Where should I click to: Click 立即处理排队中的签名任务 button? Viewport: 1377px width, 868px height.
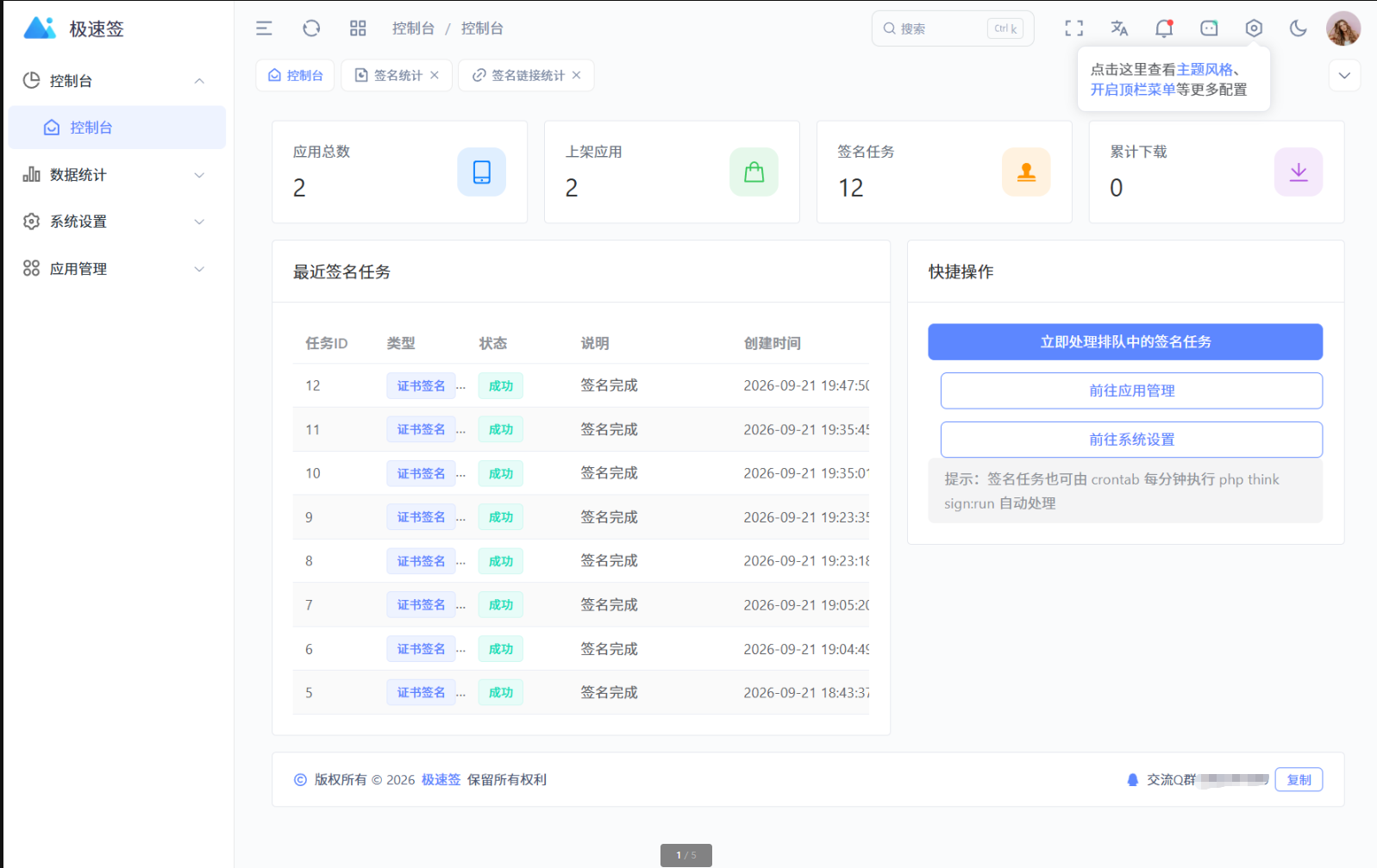[x=1125, y=342]
